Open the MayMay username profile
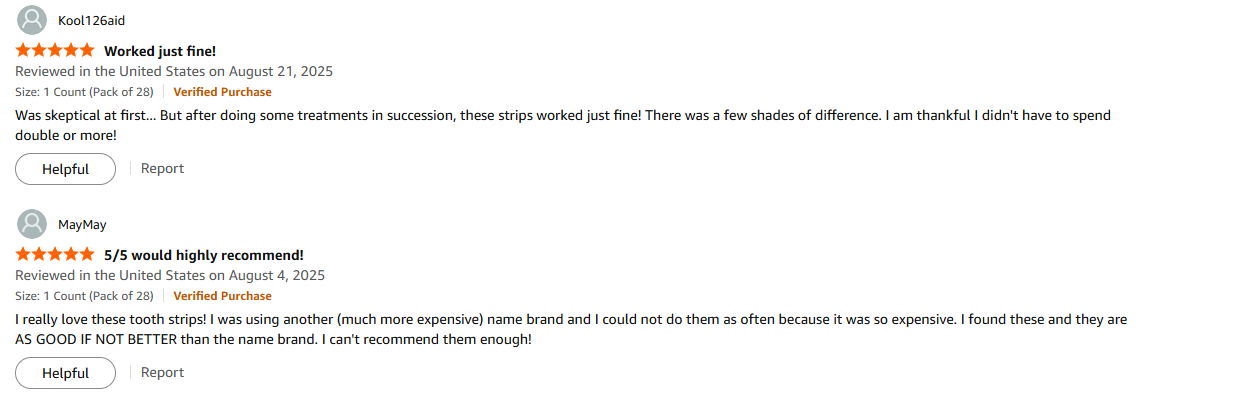Image resolution: width=1235 pixels, height=411 pixels. coord(82,225)
